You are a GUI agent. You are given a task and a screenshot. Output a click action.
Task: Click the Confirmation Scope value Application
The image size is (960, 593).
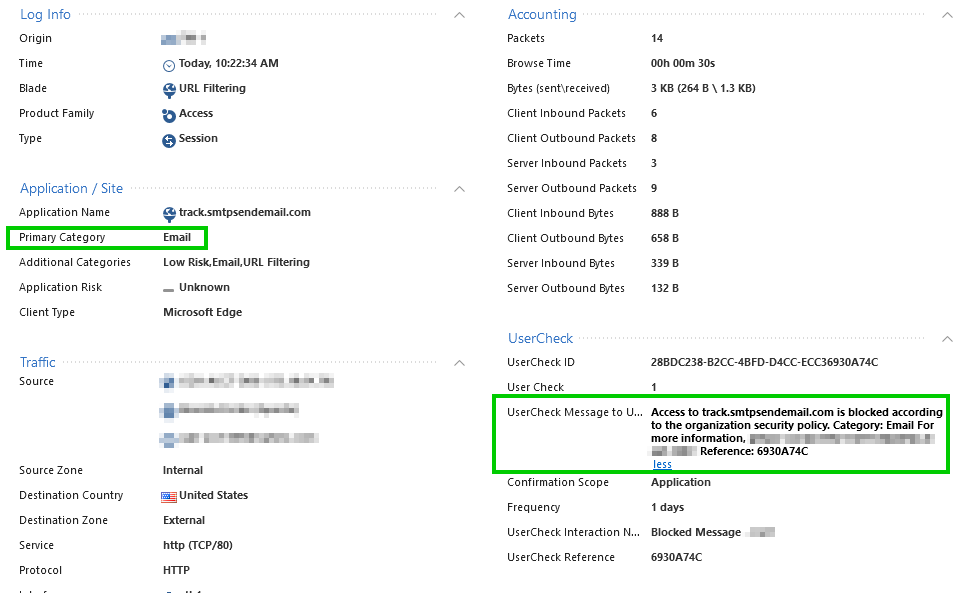point(679,482)
